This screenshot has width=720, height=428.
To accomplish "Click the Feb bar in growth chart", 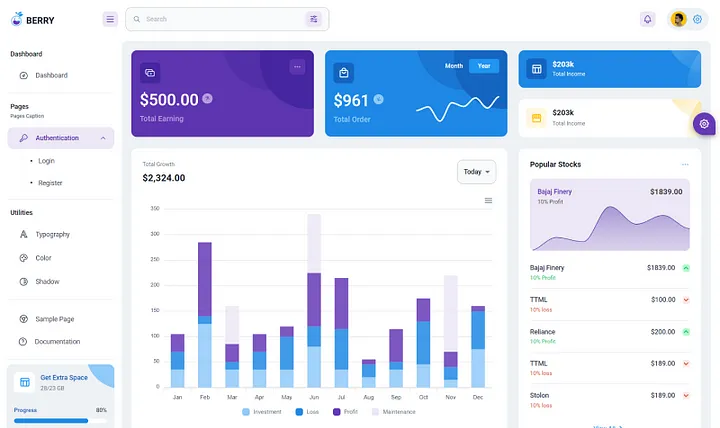I will pyautogui.click(x=205, y=315).
